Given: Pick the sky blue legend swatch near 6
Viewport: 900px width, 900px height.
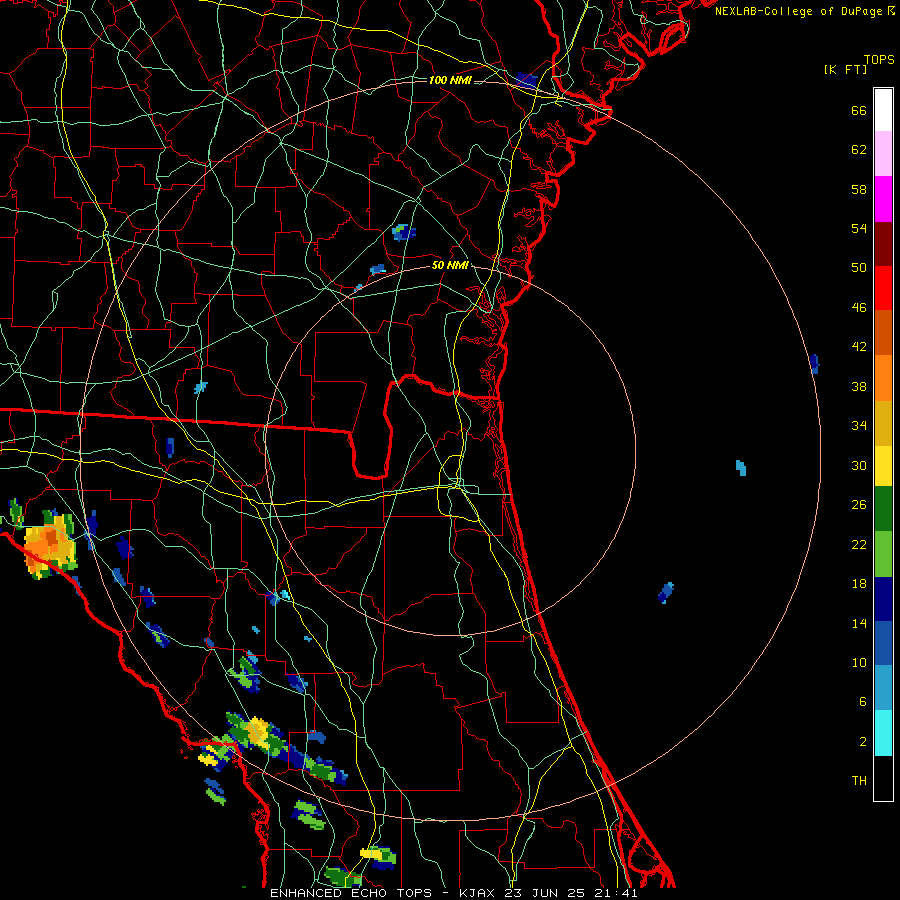Looking at the screenshot, I should pos(883,688).
